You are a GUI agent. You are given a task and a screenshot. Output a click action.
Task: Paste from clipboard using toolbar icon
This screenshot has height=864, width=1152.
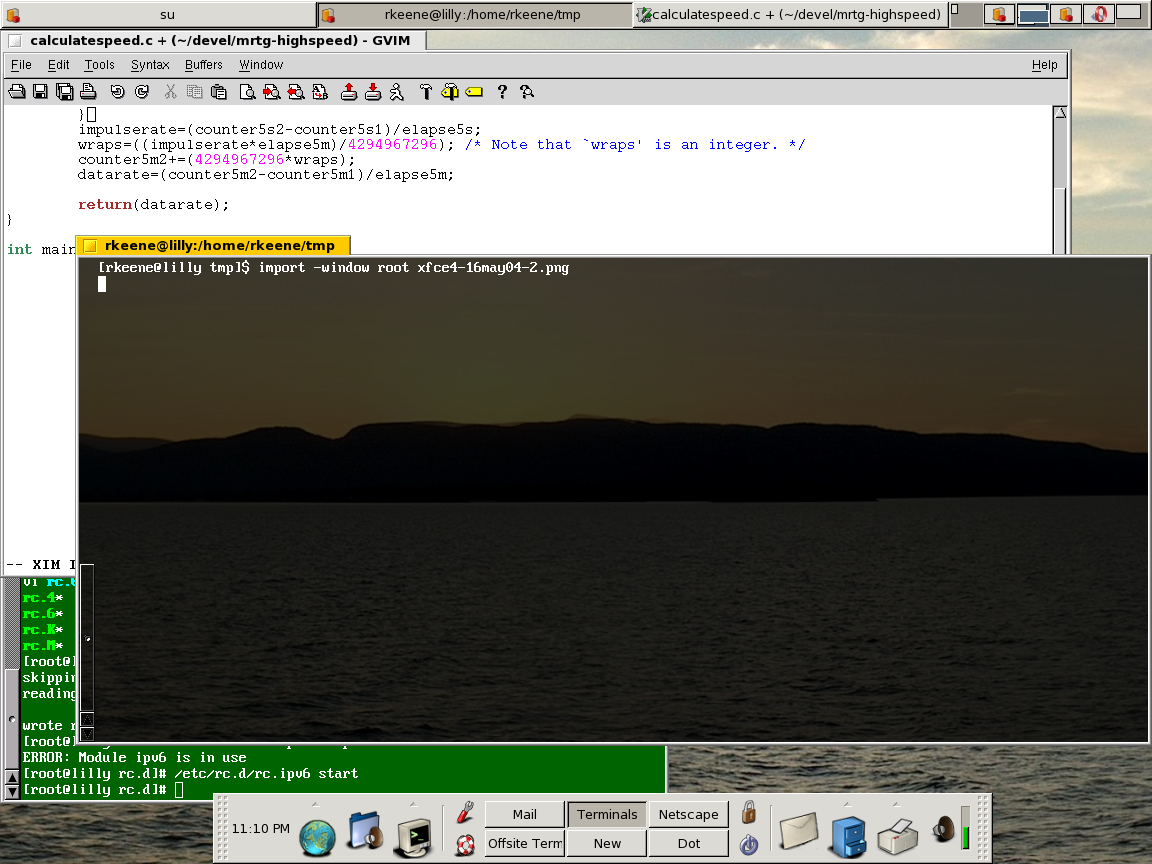click(x=218, y=92)
